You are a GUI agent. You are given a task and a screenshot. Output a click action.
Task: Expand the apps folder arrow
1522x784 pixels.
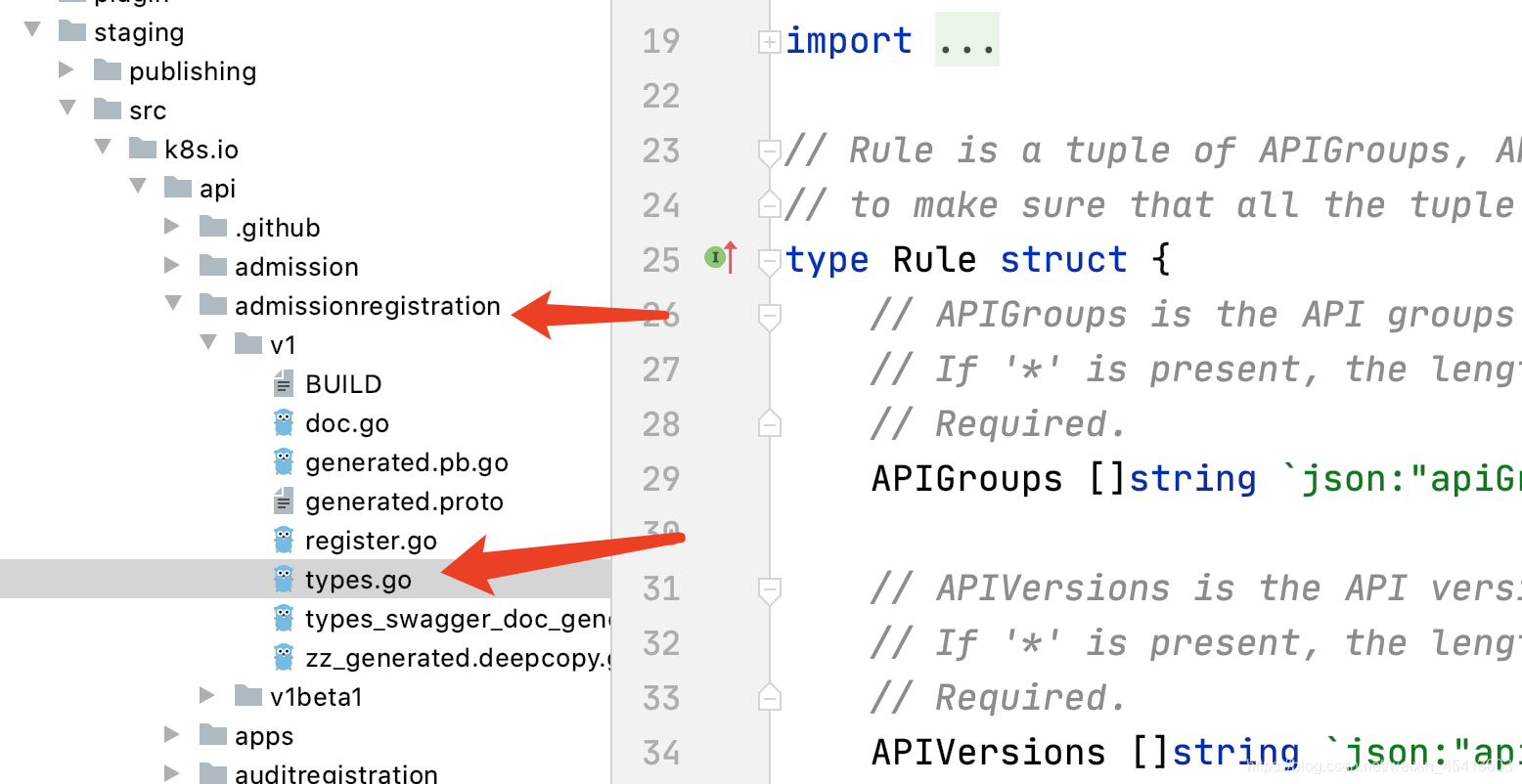(172, 734)
